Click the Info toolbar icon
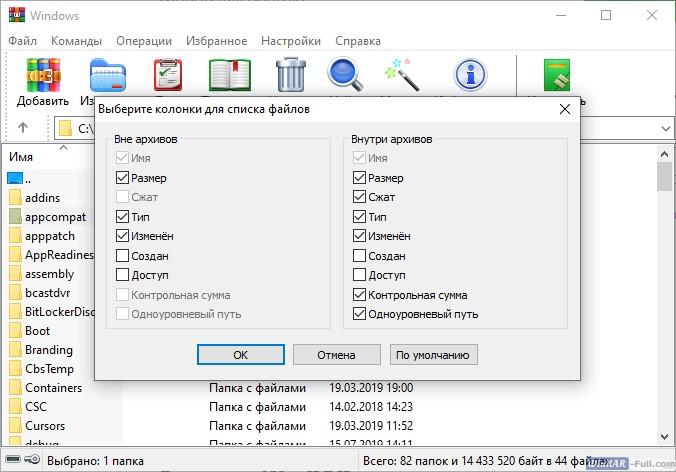Viewport: 676px width, 472px height. [470, 75]
